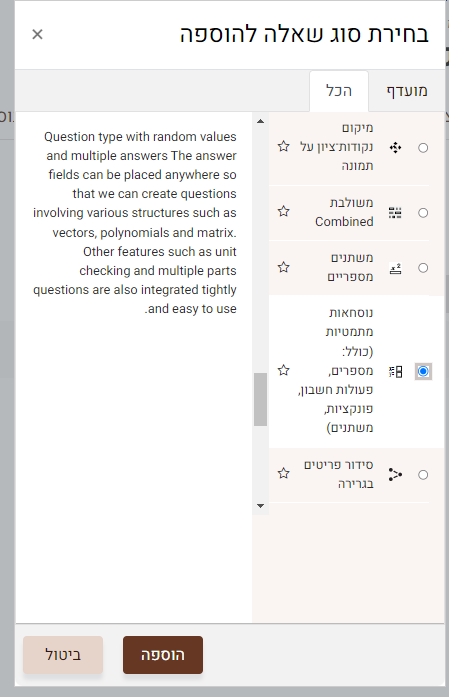This screenshot has width=449, height=697.
Task: Star the משתנים מספריים question type
Action: click(x=284, y=267)
